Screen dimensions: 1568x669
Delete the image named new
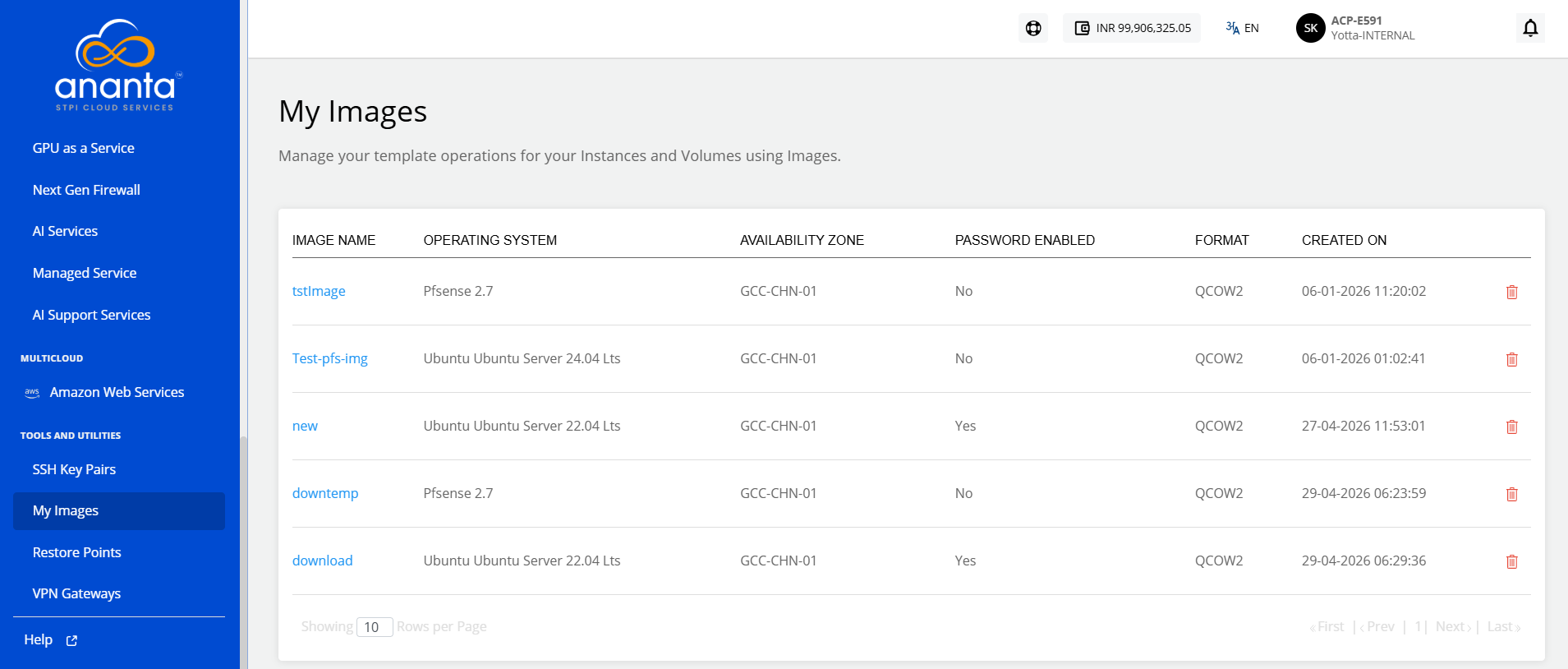click(1512, 427)
